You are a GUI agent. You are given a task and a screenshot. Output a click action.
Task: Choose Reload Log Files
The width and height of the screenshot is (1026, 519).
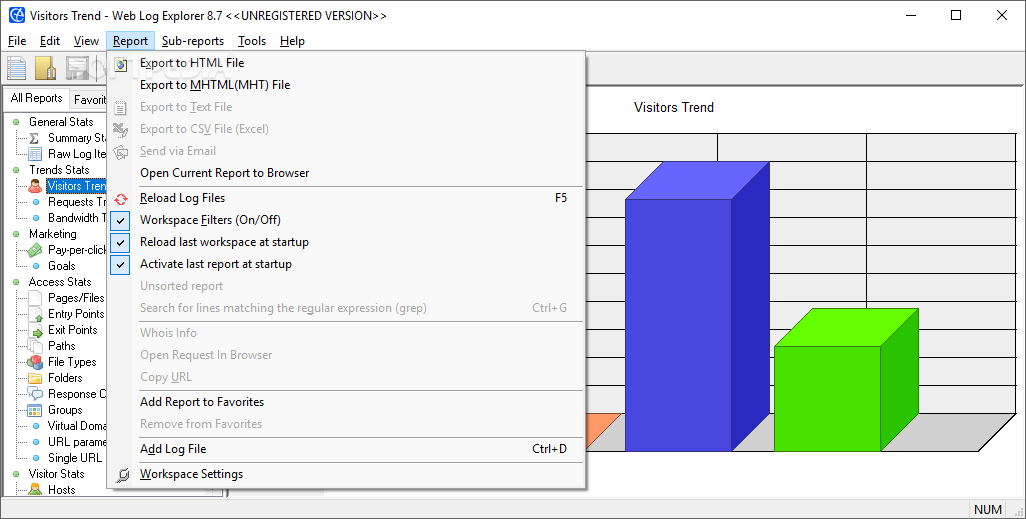point(347,198)
